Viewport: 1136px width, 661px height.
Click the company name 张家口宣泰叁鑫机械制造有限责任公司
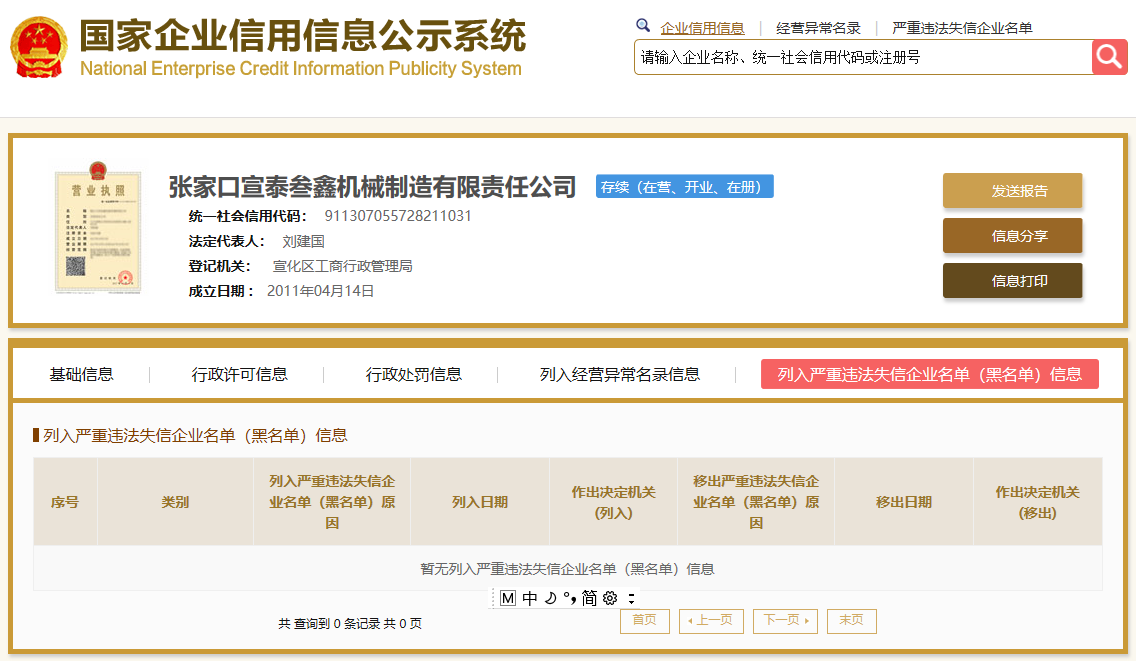(x=372, y=187)
